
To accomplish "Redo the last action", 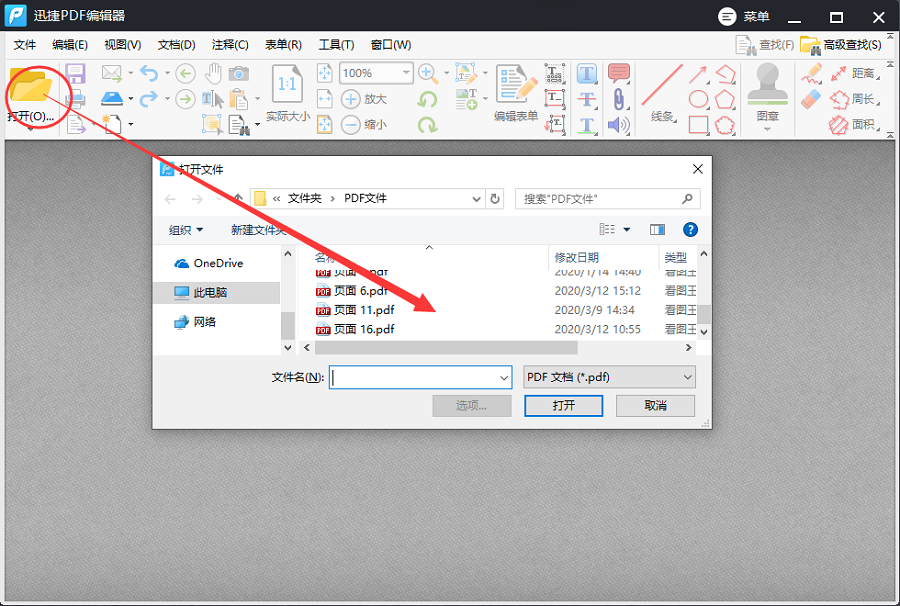I will click(x=149, y=99).
